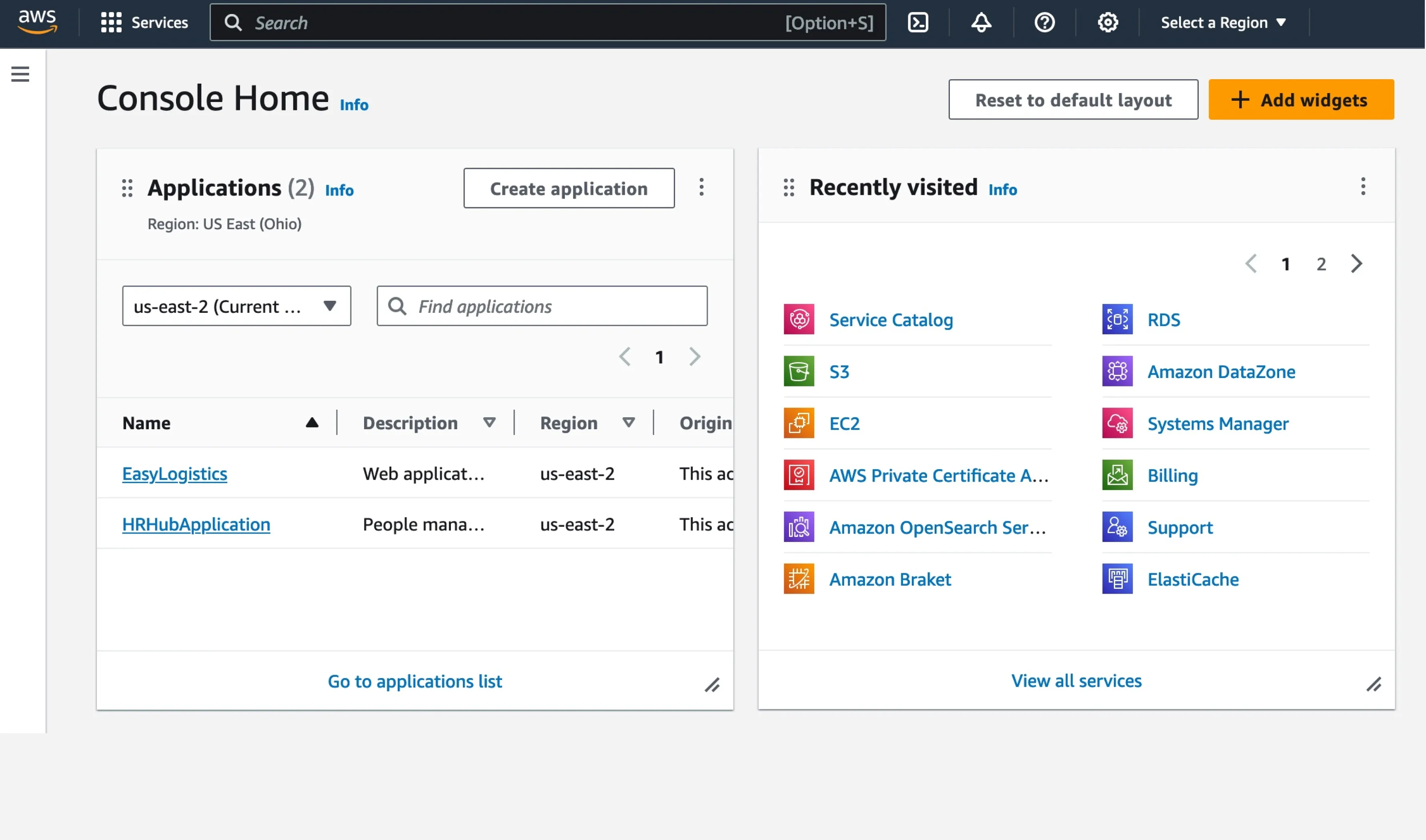
Task: Click the help question mark icon
Action: (1044, 23)
